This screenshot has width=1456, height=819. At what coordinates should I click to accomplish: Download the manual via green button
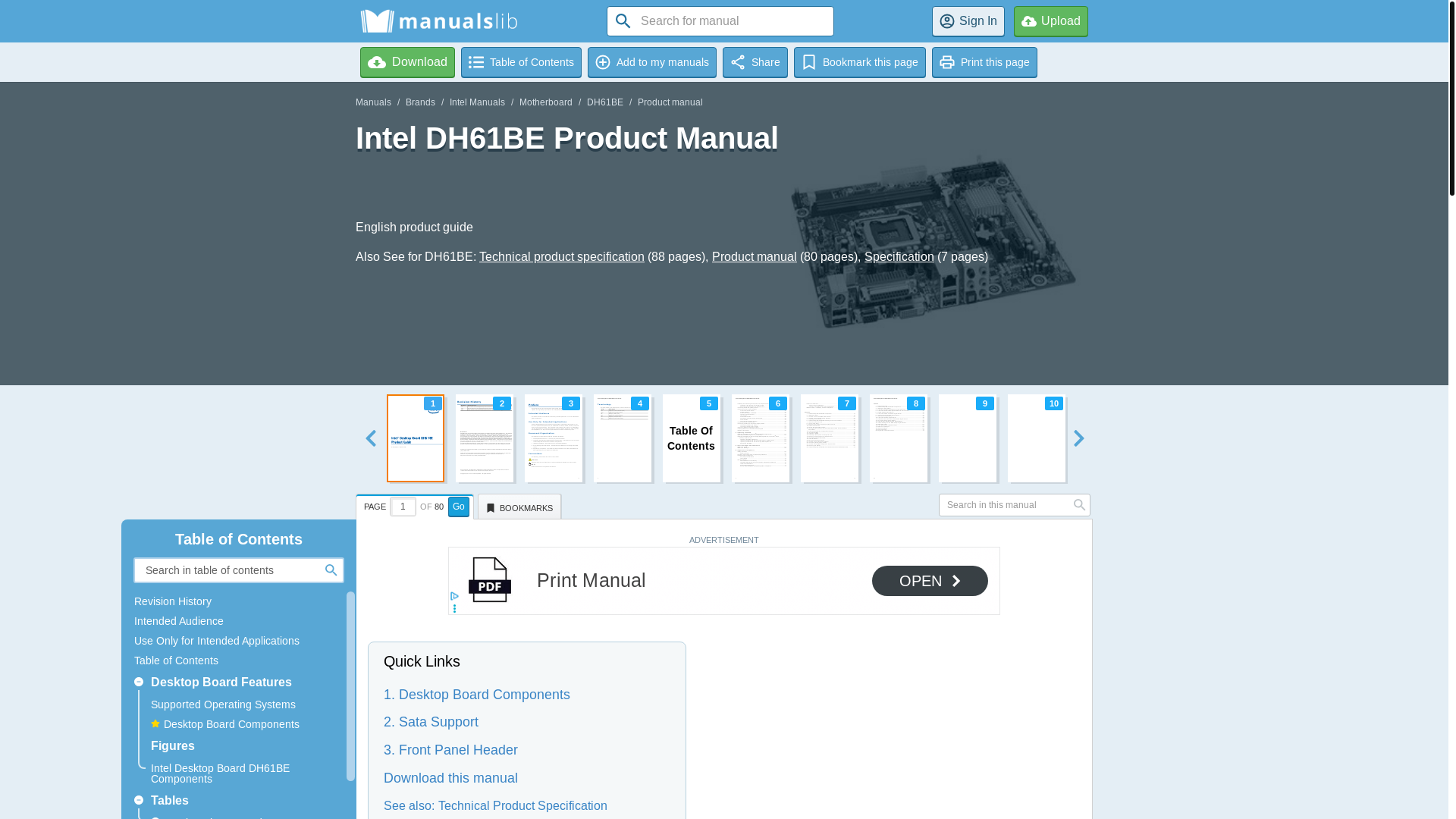click(407, 62)
